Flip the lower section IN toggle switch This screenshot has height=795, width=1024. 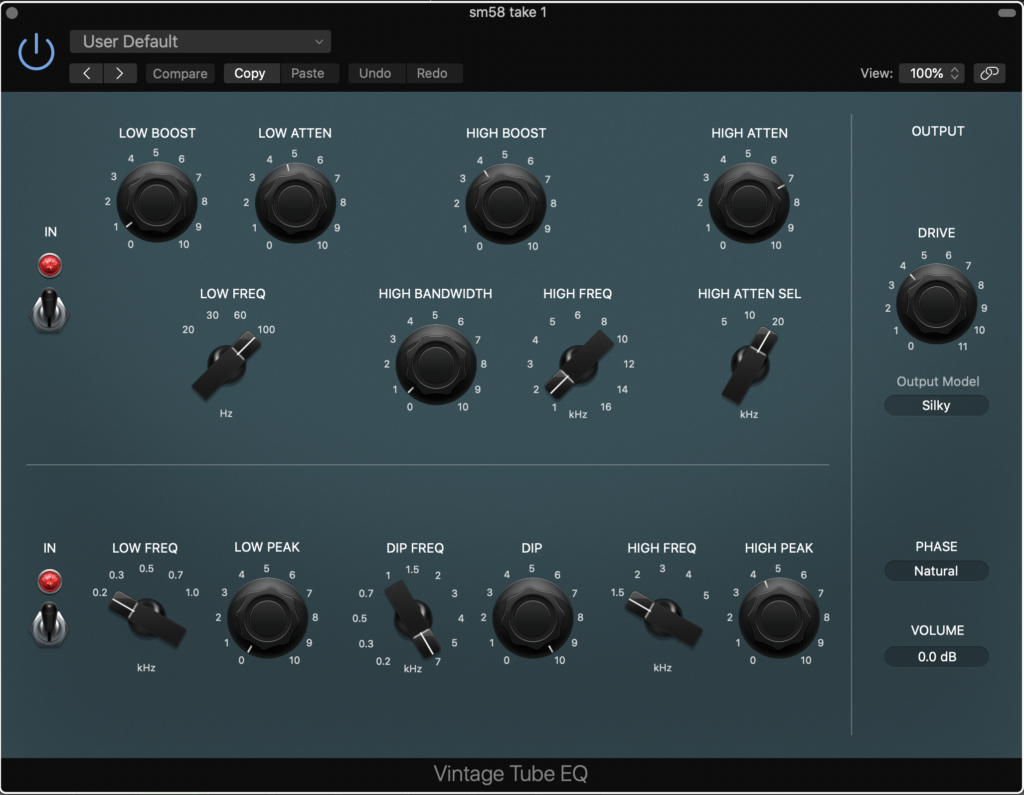[49, 624]
